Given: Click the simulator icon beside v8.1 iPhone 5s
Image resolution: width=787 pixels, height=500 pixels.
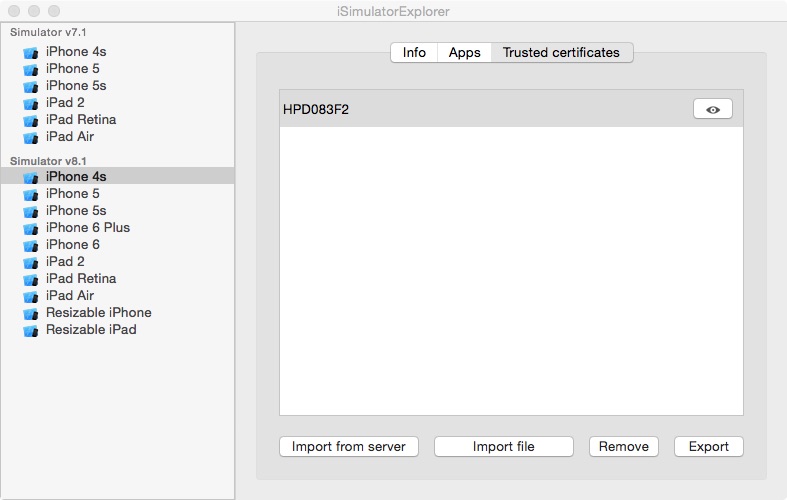Looking at the screenshot, I should pos(31,211).
